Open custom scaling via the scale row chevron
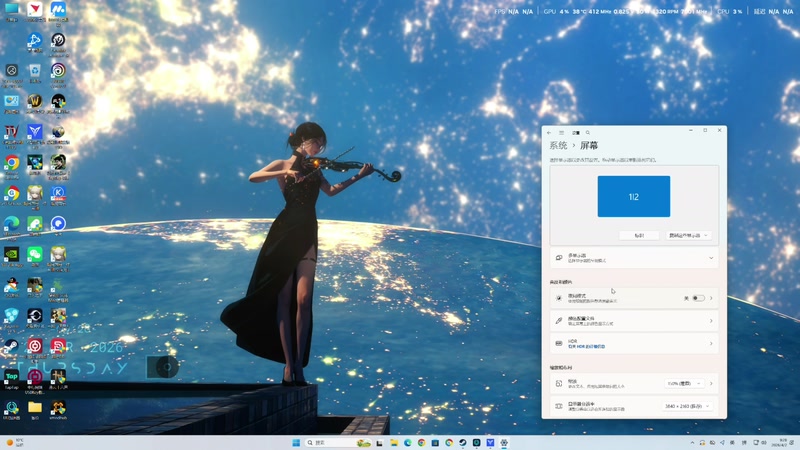 711,383
